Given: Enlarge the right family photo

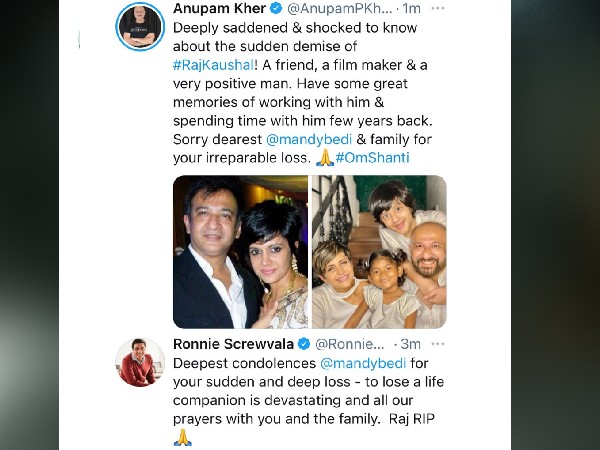Looking at the screenshot, I should [x=379, y=252].
